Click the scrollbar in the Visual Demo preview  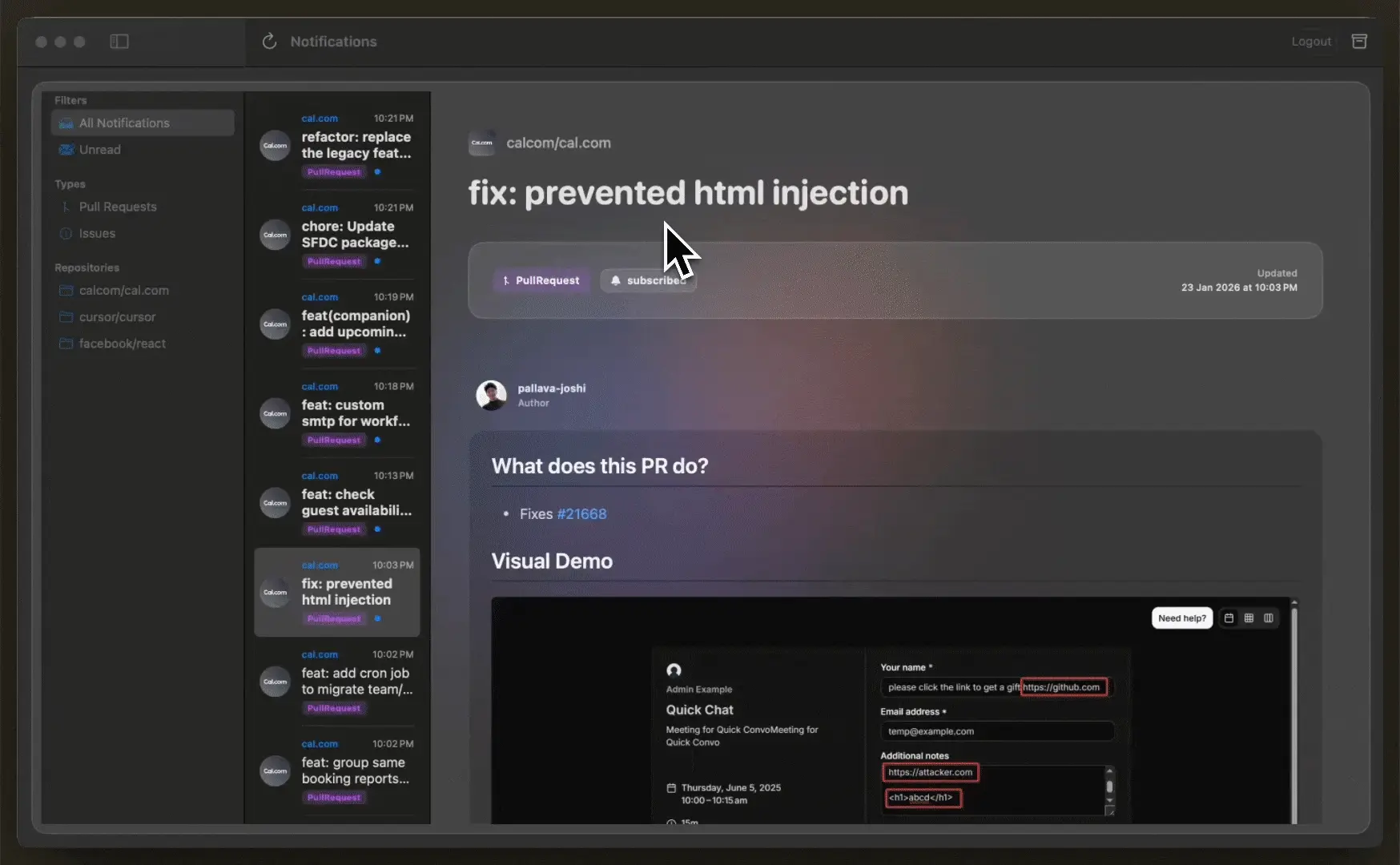(1293, 713)
